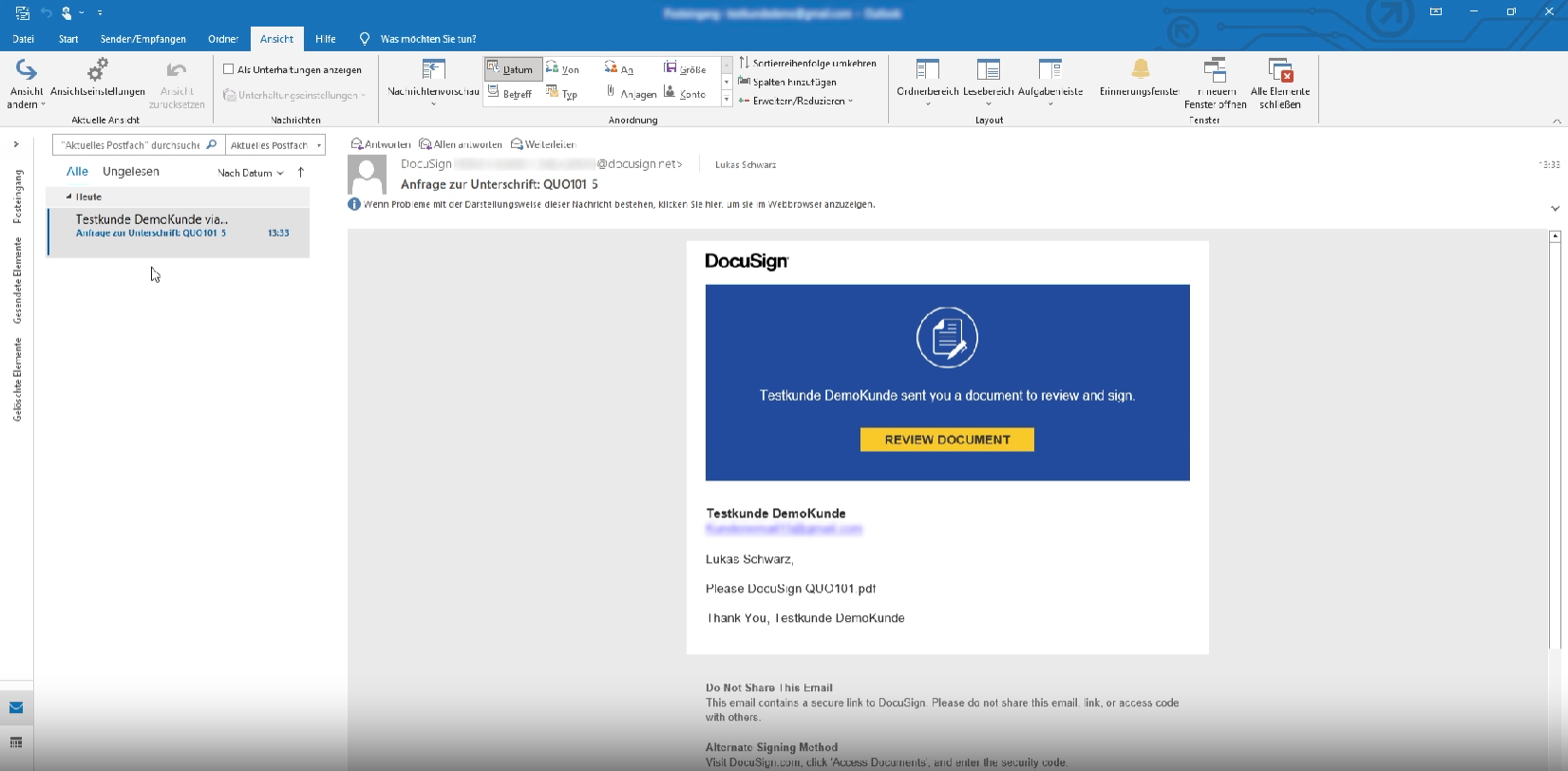The width and height of the screenshot is (1568, 771).
Task: Click the Undo arrow in quick access toolbar
Action: click(x=46, y=12)
